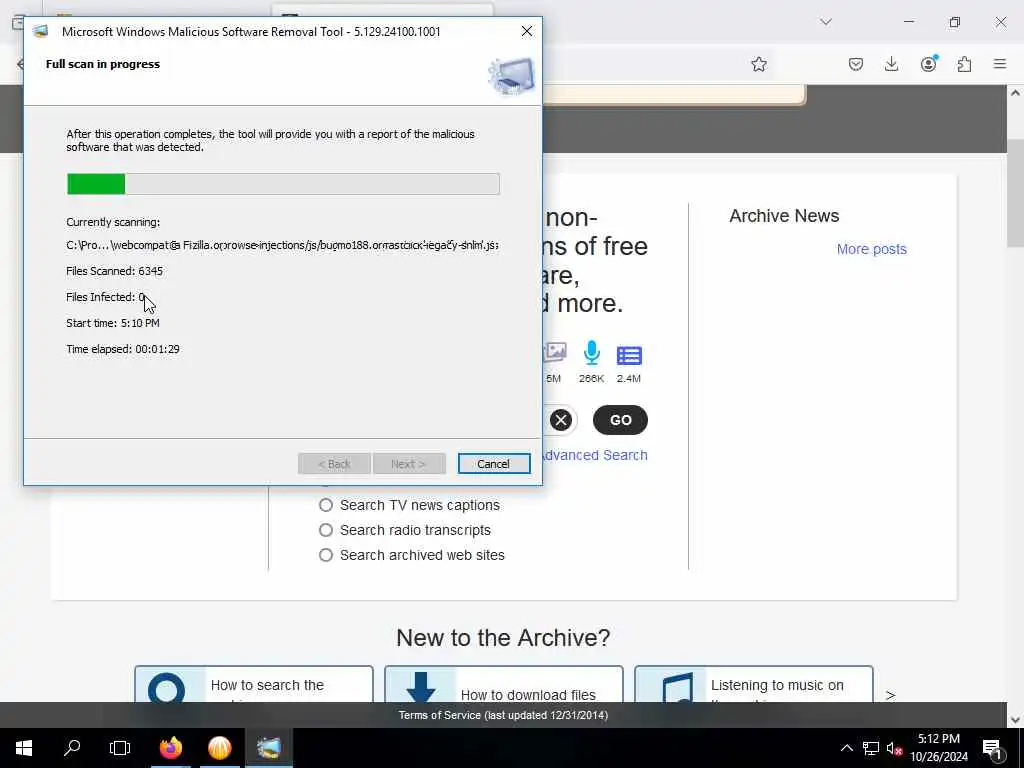This screenshot has width=1024, height=768.
Task: Open the orange round app on the taskbar
Action: click(x=220, y=748)
